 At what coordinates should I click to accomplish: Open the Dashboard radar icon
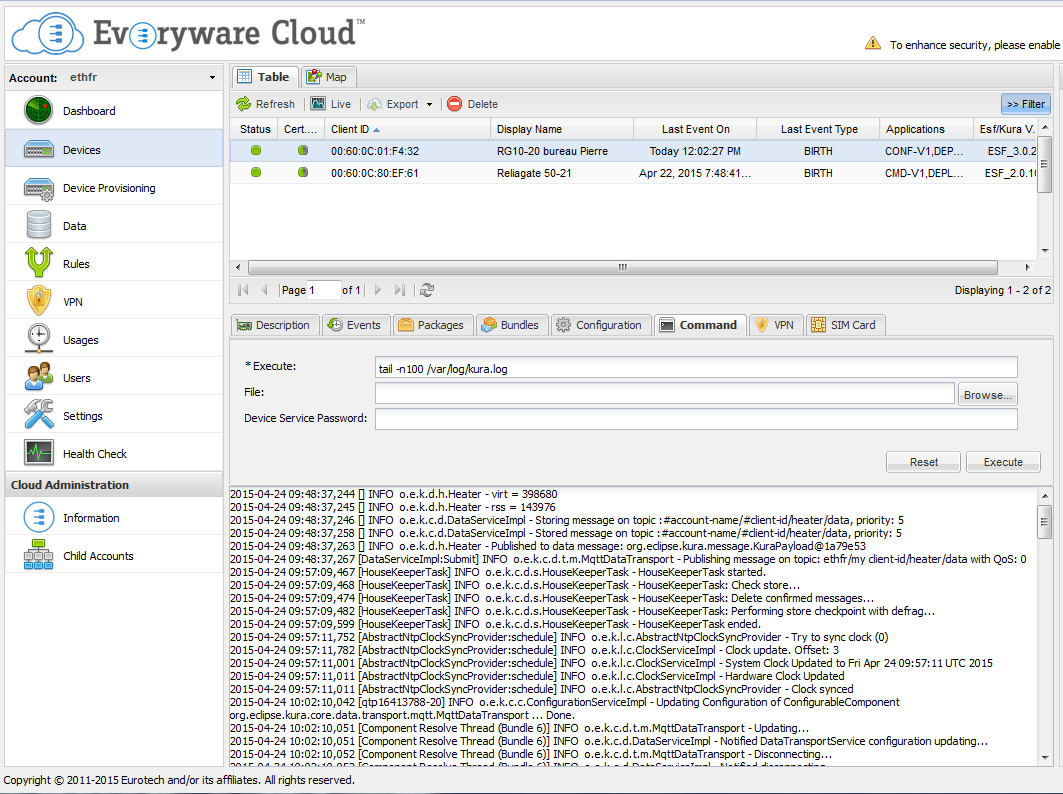click(39, 111)
